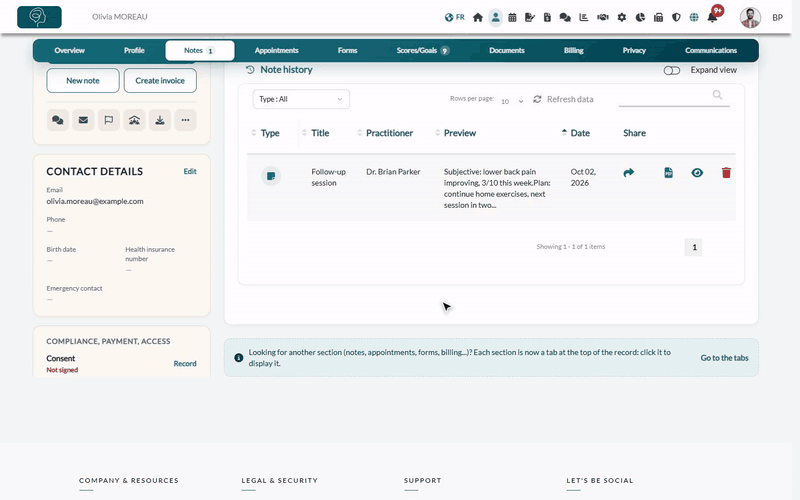The height and width of the screenshot is (500, 800).
Task: View the Follow-up session note with eye icon
Action: point(697,173)
